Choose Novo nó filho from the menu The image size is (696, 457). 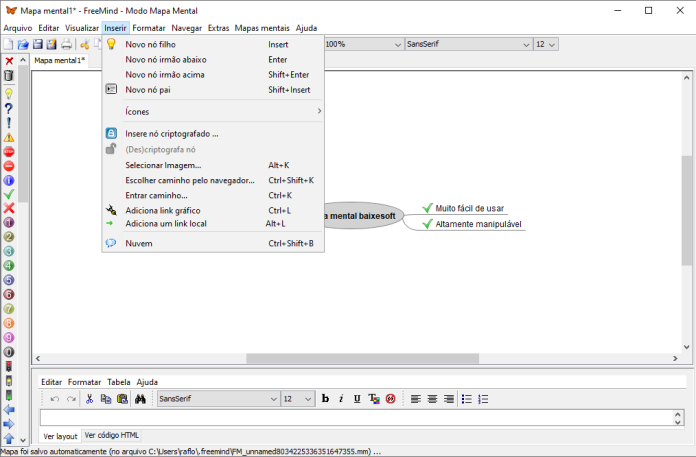(x=213, y=44)
